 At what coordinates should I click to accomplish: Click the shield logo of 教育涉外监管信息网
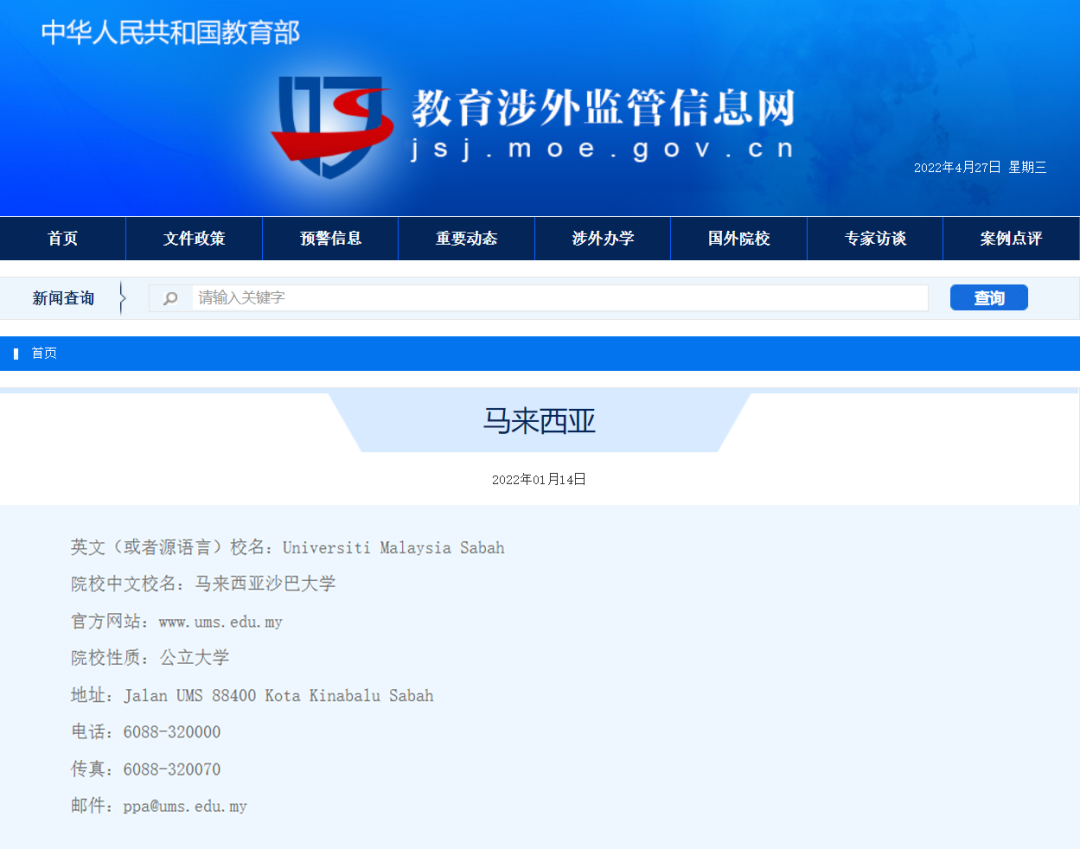[332, 127]
